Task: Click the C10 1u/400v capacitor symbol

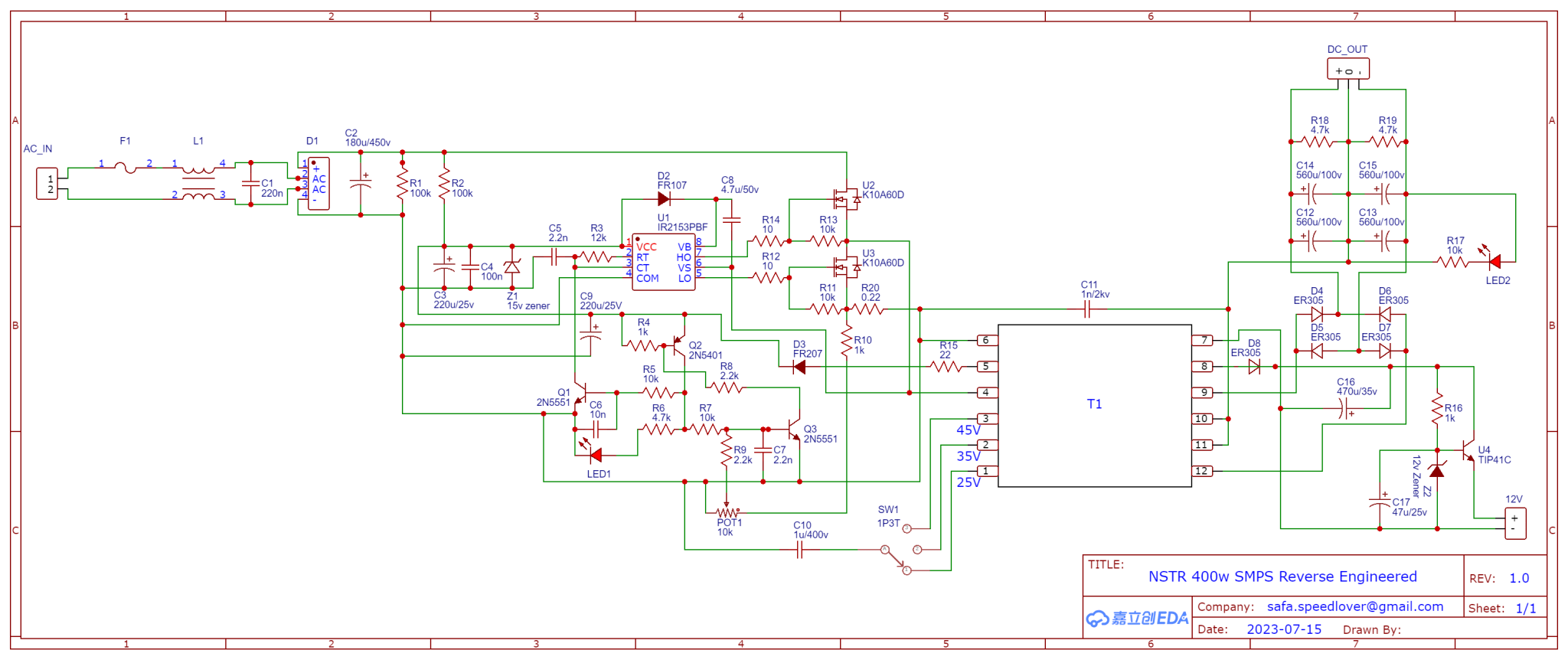Action: tap(799, 550)
